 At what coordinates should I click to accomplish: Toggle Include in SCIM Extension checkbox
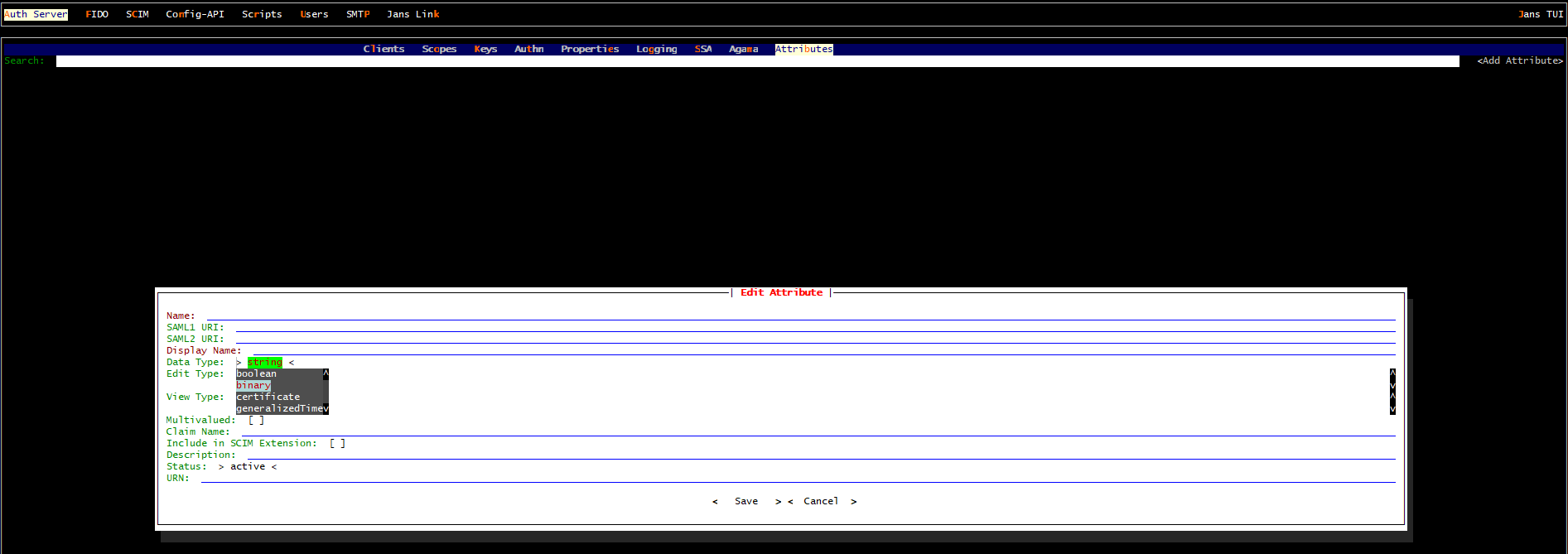click(x=338, y=443)
